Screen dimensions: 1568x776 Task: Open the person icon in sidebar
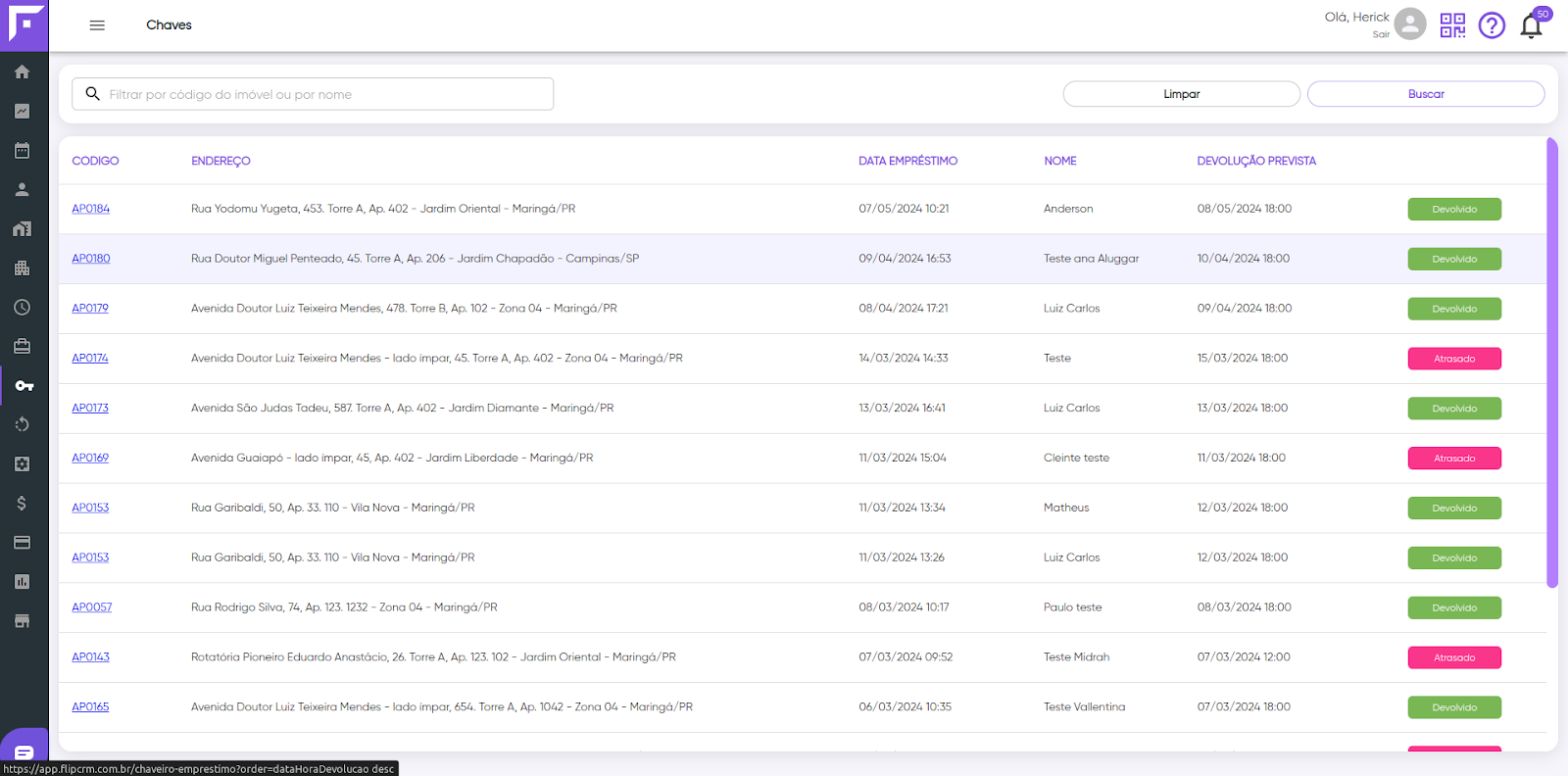pyautogui.click(x=23, y=189)
